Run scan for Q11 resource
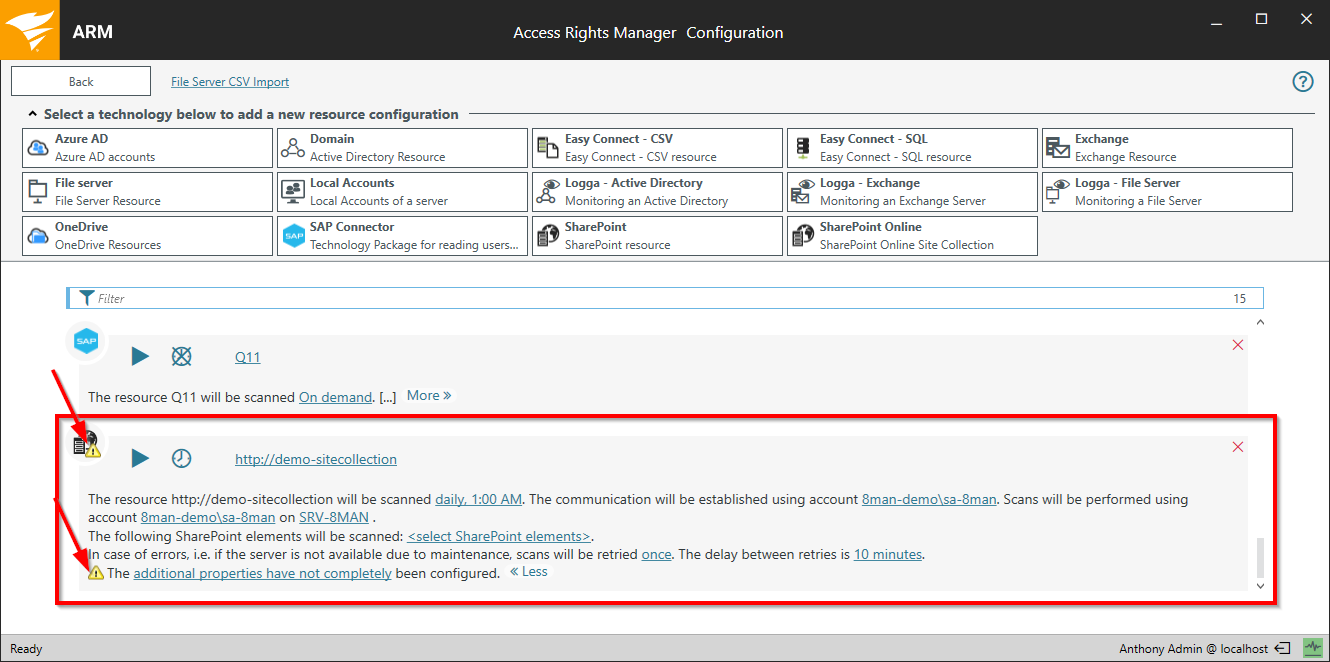Image resolution: width=1330 pixels, height=662 pixels. (140, 356)
